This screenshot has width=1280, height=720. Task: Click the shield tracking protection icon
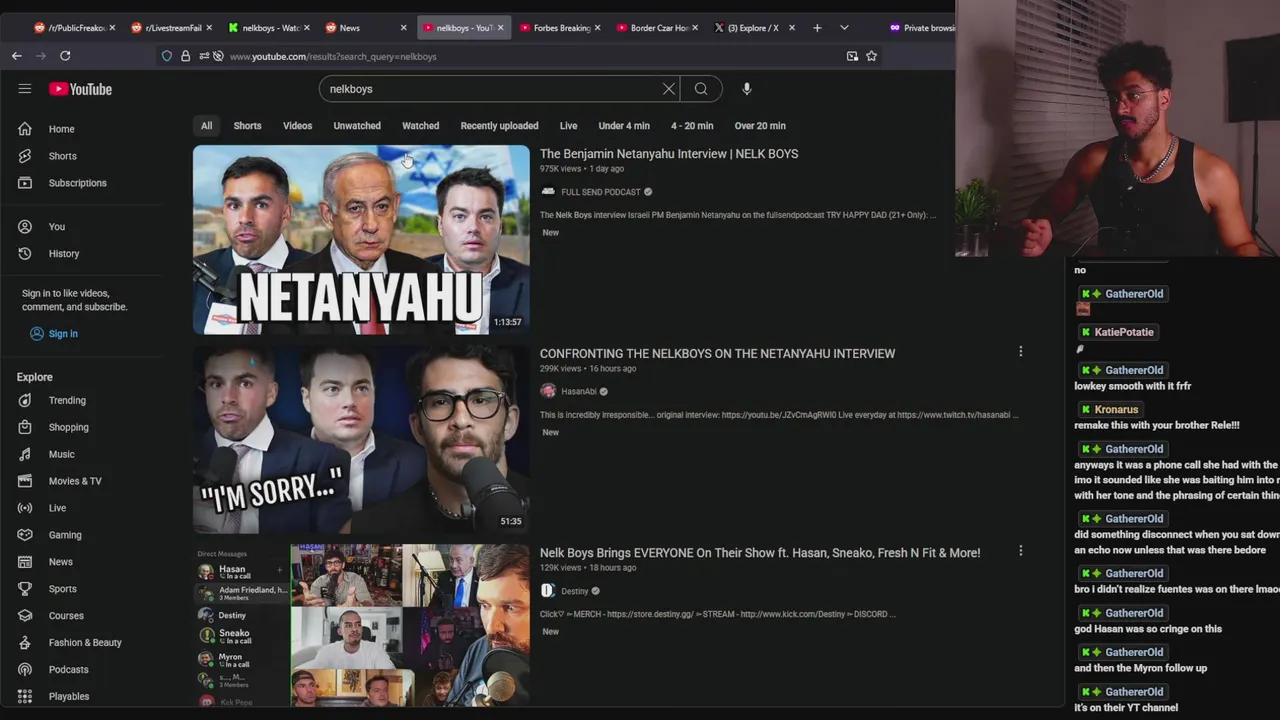[167, 56]
